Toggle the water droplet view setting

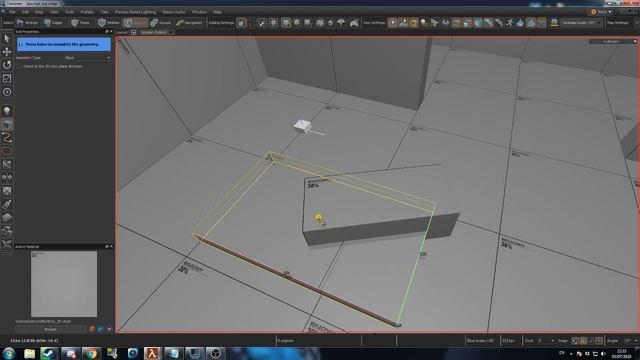point(520,23)
